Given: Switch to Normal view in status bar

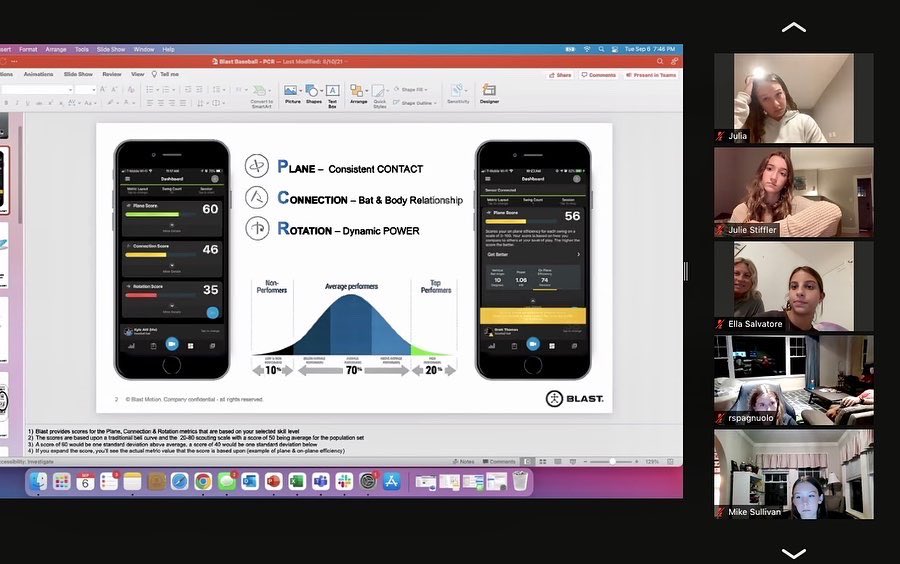Looking at the screenshot, I should (x=527, y=461).
